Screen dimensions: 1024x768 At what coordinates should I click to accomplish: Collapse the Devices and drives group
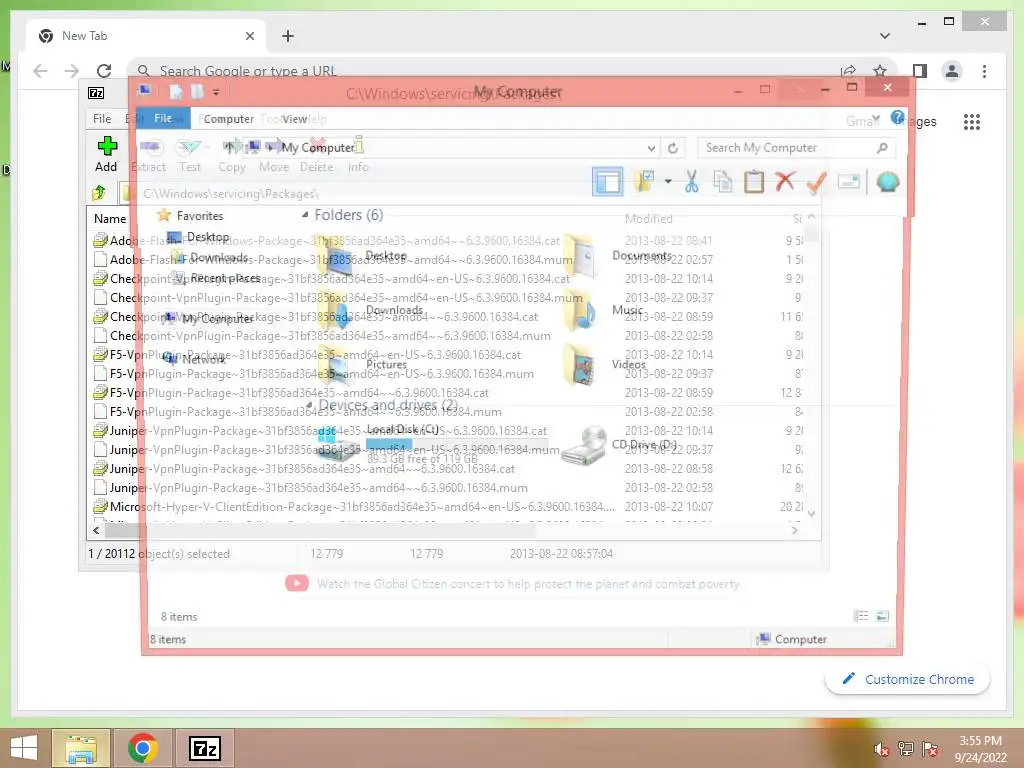coord(309,405)
